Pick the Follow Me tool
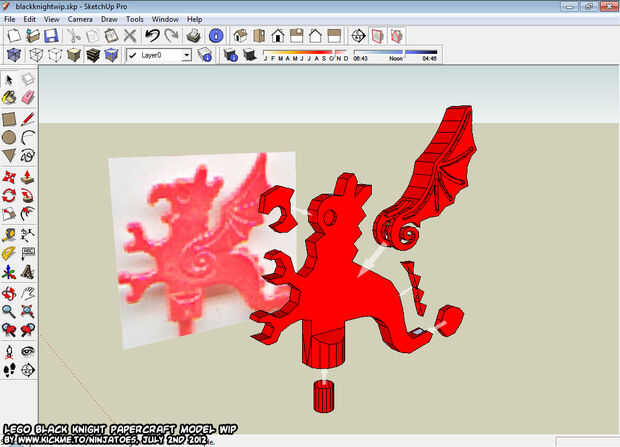The height and width of the screenshot is (447, 620). pos(28,195)
